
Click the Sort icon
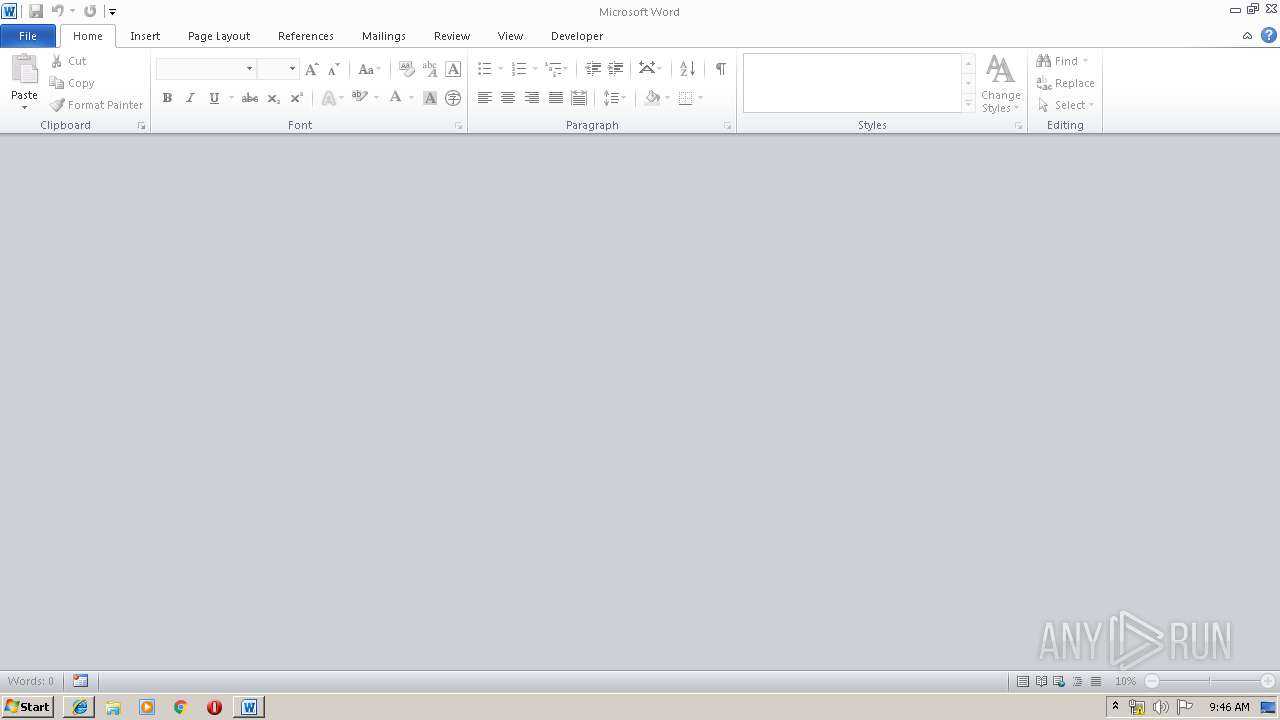[x=687, y=69]
